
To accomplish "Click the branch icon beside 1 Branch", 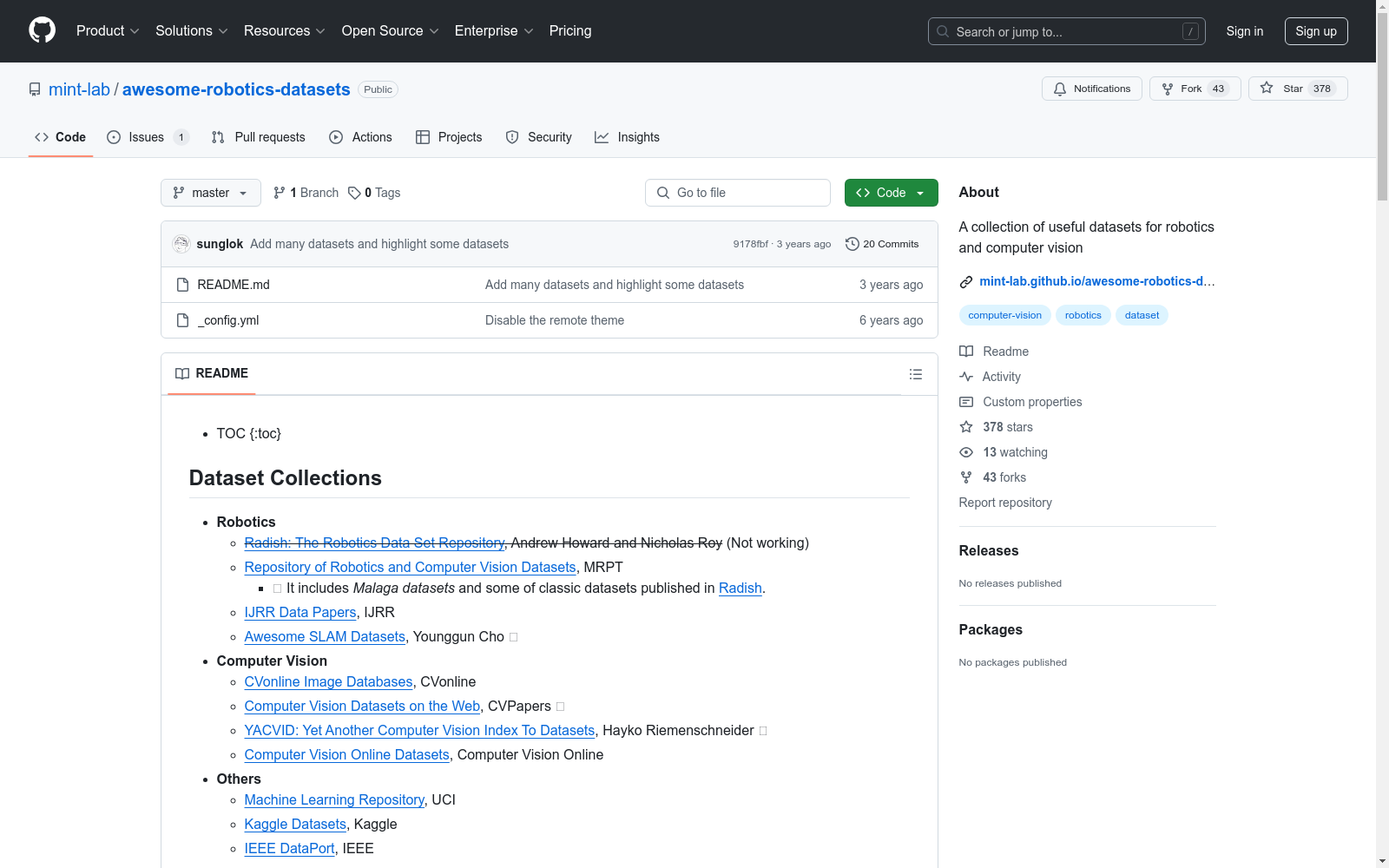I will [280, 193].
